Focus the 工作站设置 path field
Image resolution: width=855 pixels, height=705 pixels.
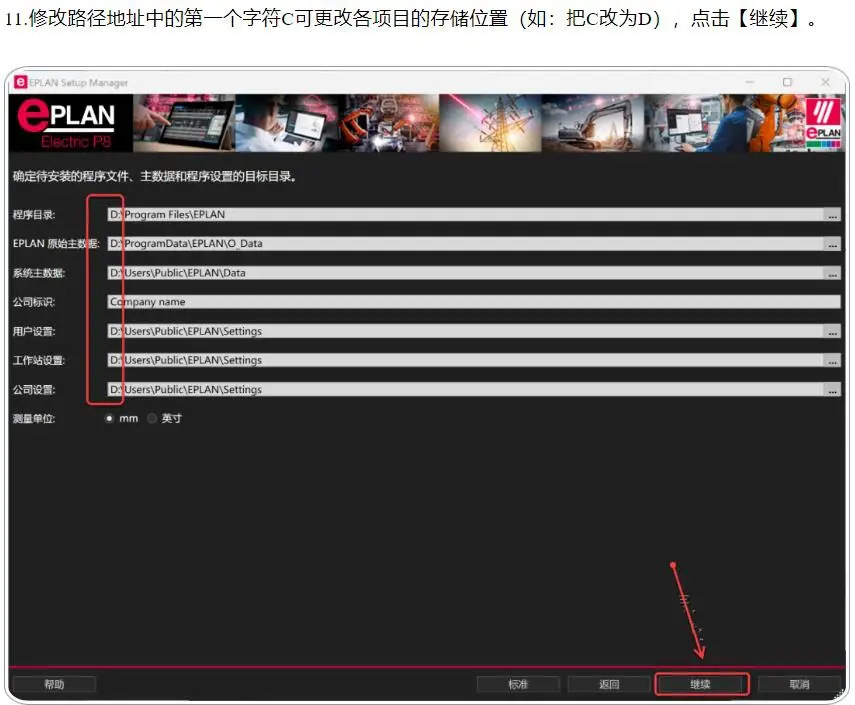click(466, 360)
